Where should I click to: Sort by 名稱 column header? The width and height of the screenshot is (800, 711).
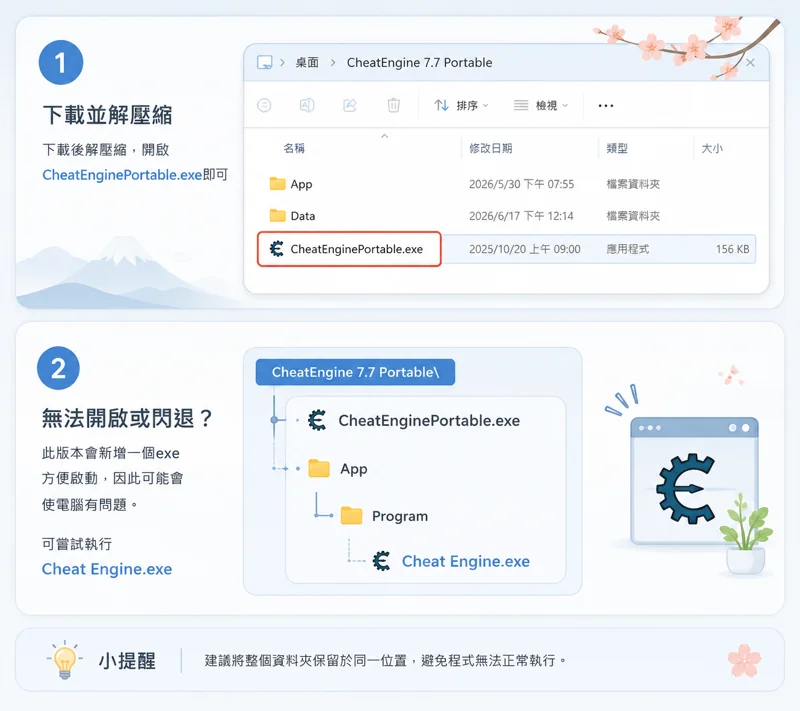point(294,148)
